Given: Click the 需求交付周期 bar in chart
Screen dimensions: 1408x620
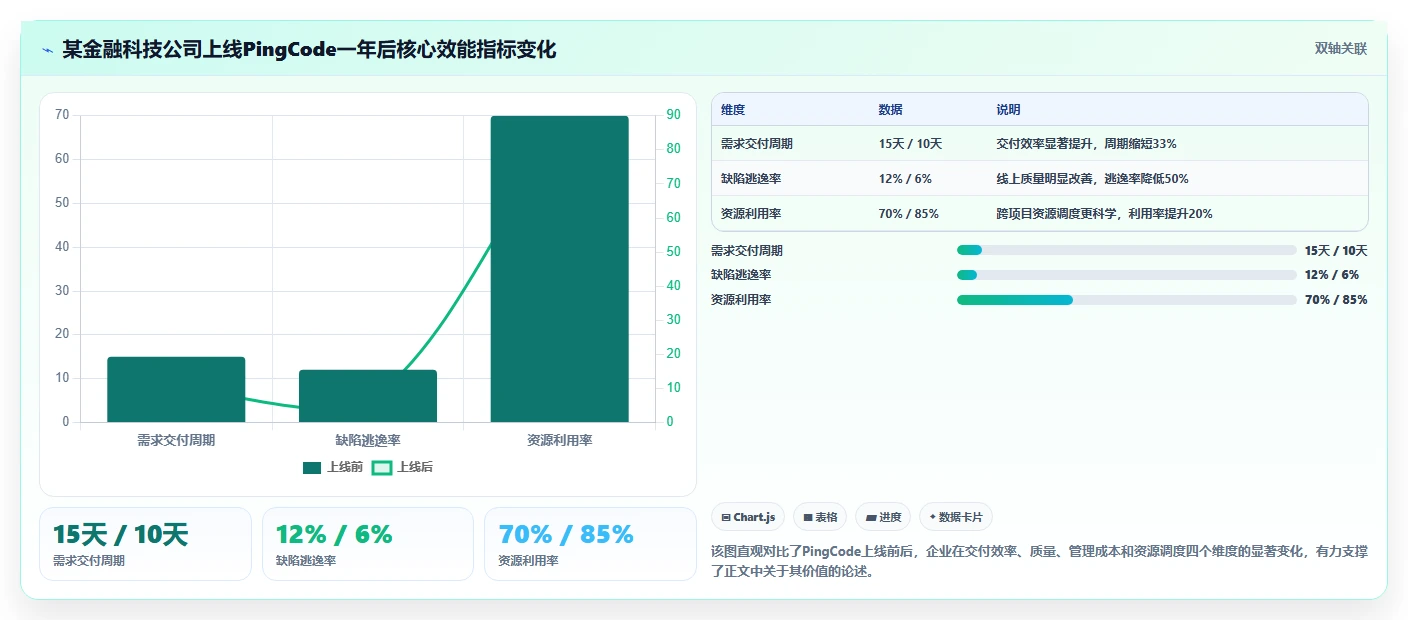Looking at the screenshot, I should click(x=176, y=389).
